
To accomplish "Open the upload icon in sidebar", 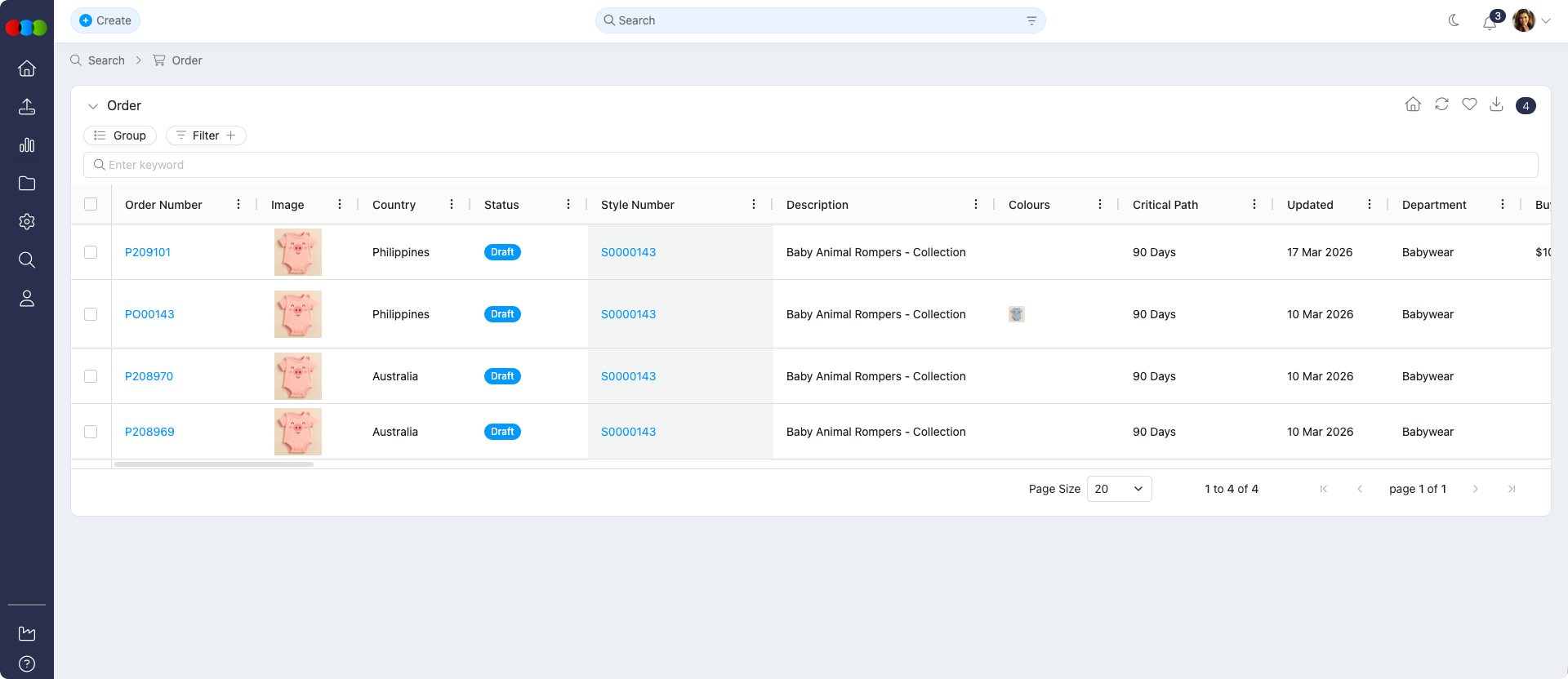I will [x=27, y=107].
